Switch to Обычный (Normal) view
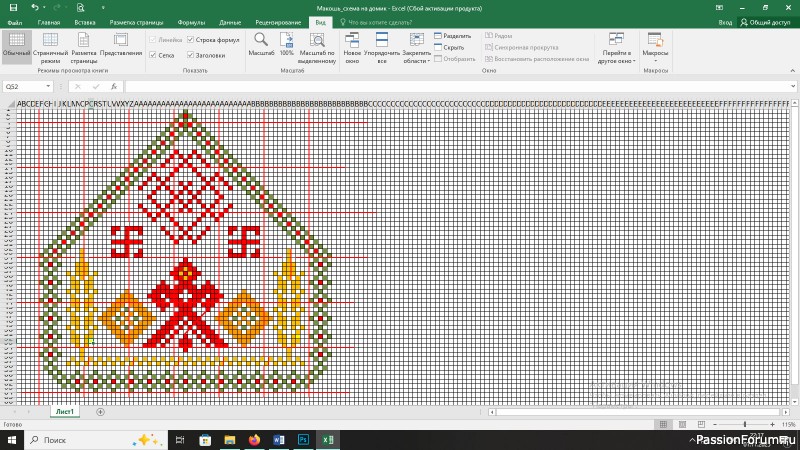 coord(15,45)
